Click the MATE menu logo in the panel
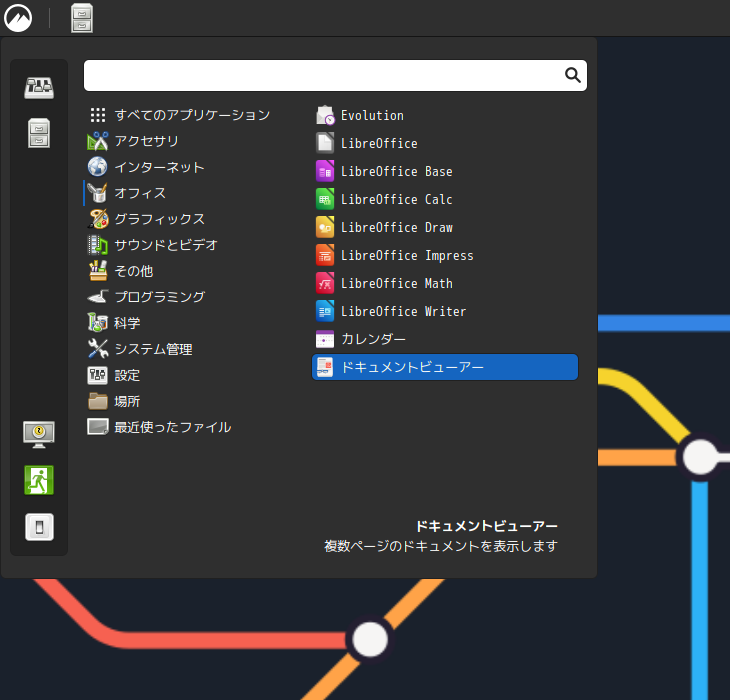Image resolution: width=730 pixels, height=700 pixels. (x=18, y=18)
